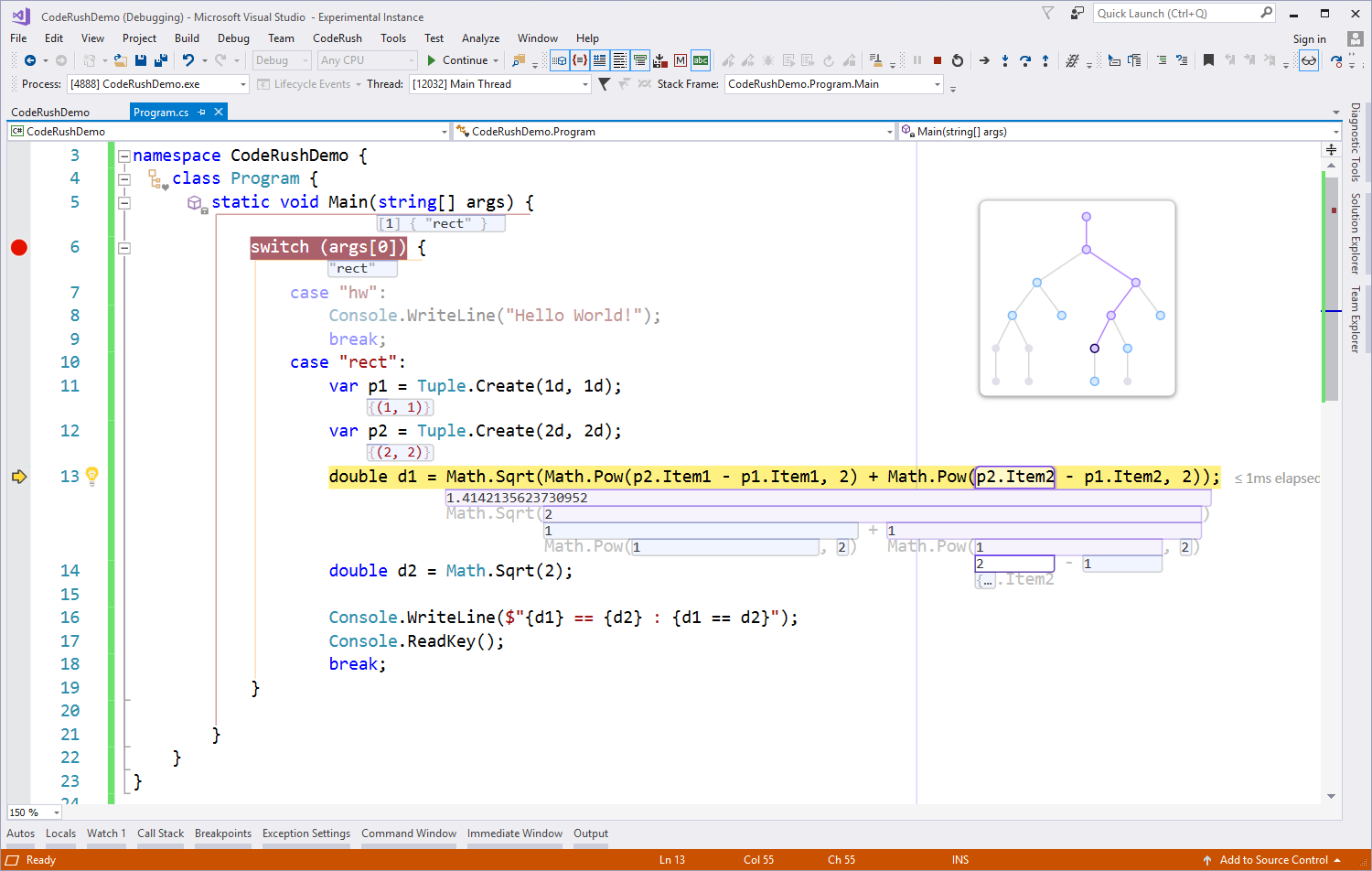Click the light bulb on line 13
Viewport: 1372px width, 871px height.
pyautogui.click(x=91, y=475)
